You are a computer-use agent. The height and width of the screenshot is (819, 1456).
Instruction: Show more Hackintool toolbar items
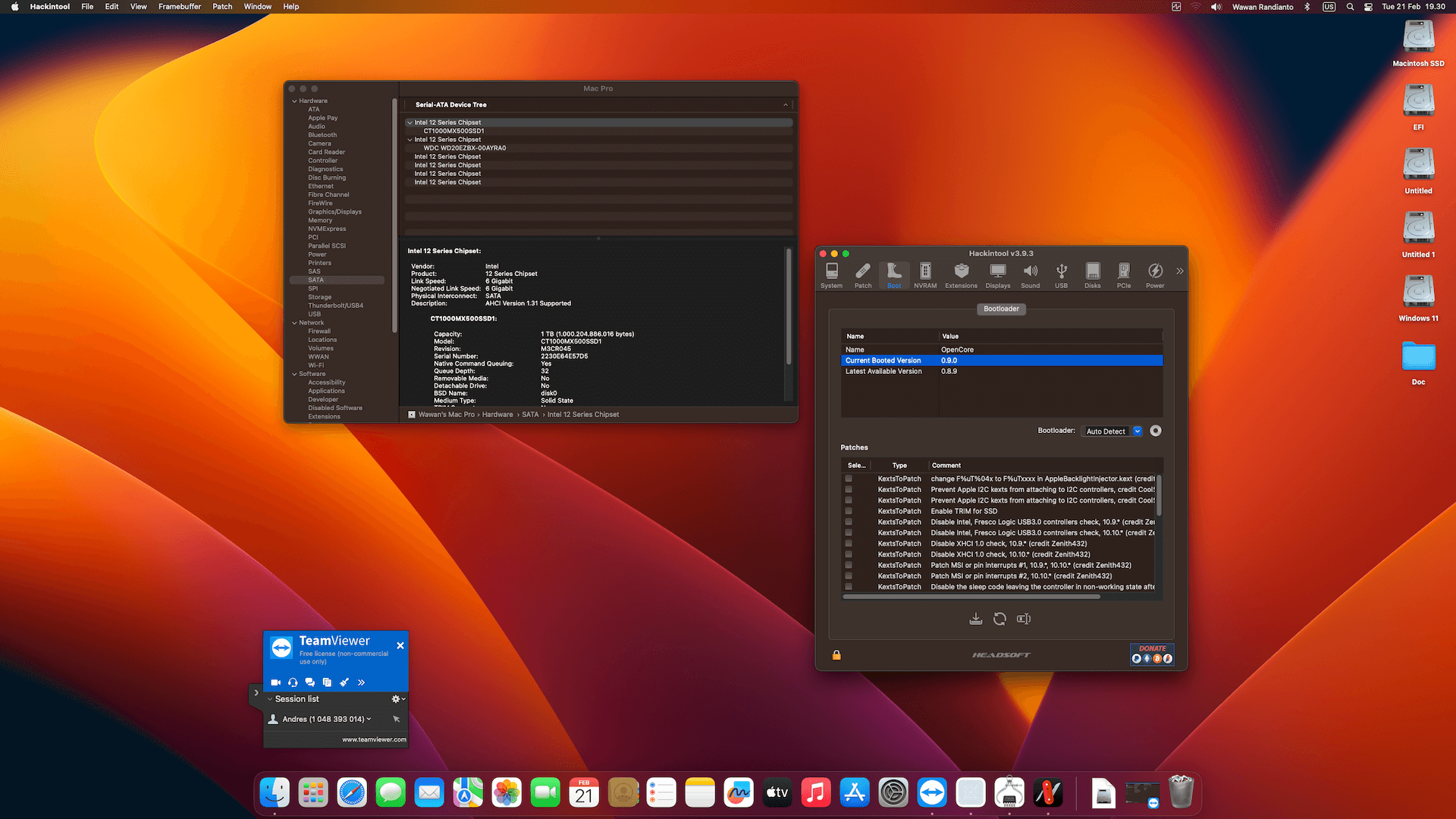tap(1179, 271)
